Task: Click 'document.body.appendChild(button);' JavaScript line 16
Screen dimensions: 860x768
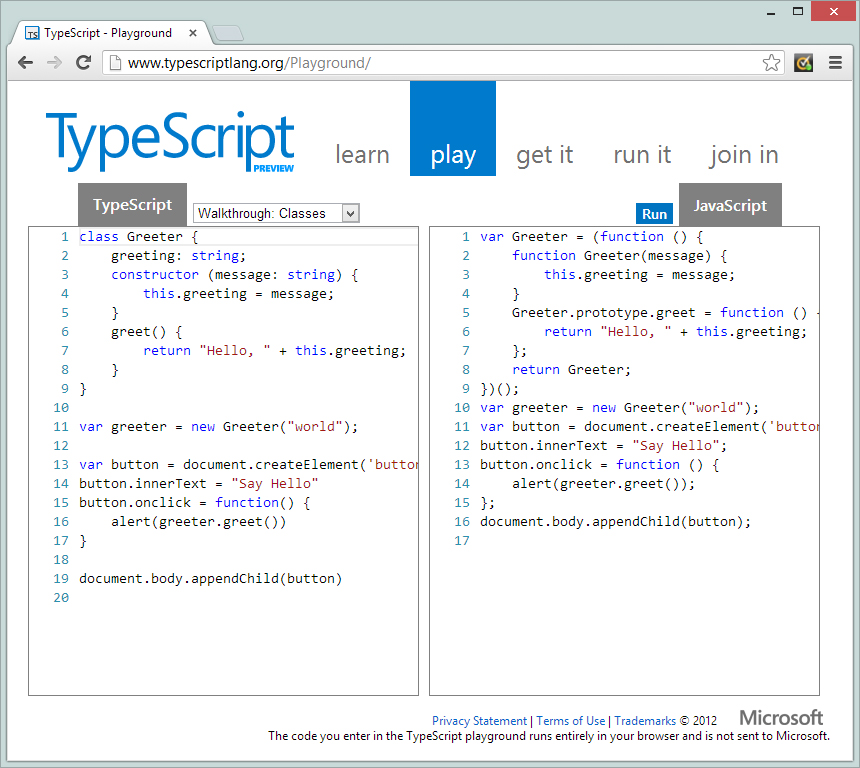Action: click(x=615, y=521)
